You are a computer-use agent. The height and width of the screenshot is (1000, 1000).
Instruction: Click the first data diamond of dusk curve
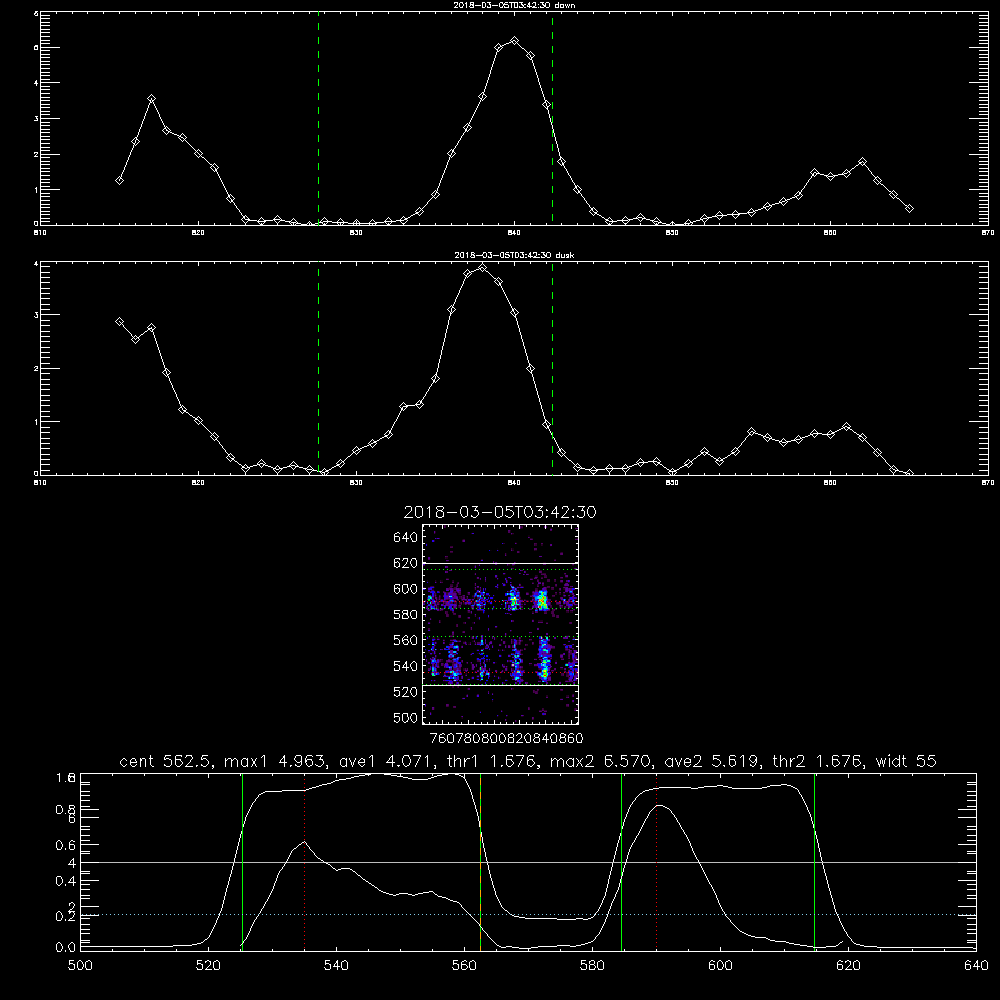(x=119, y=322)
